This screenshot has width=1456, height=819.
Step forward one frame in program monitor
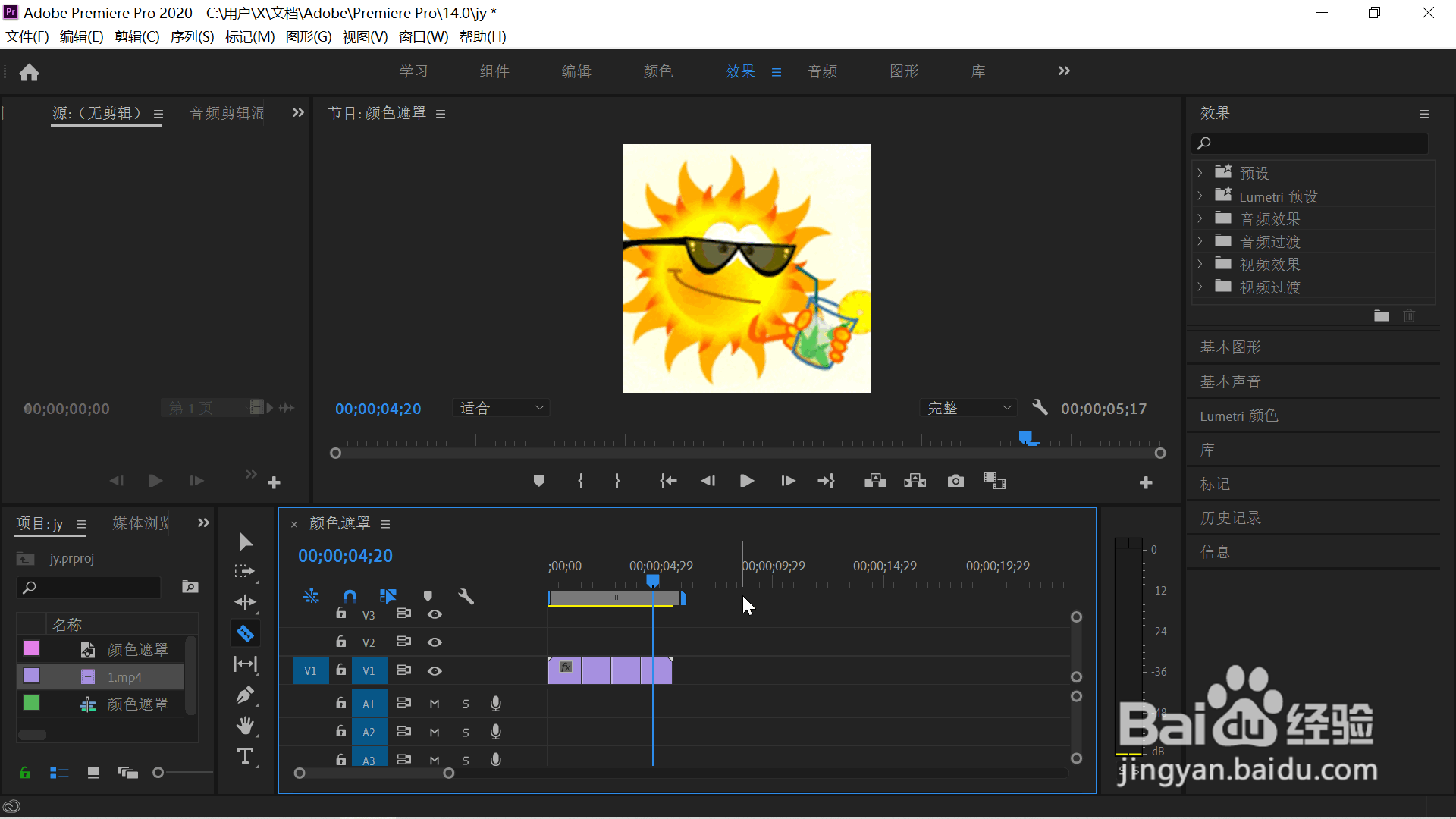coord(788,481)
